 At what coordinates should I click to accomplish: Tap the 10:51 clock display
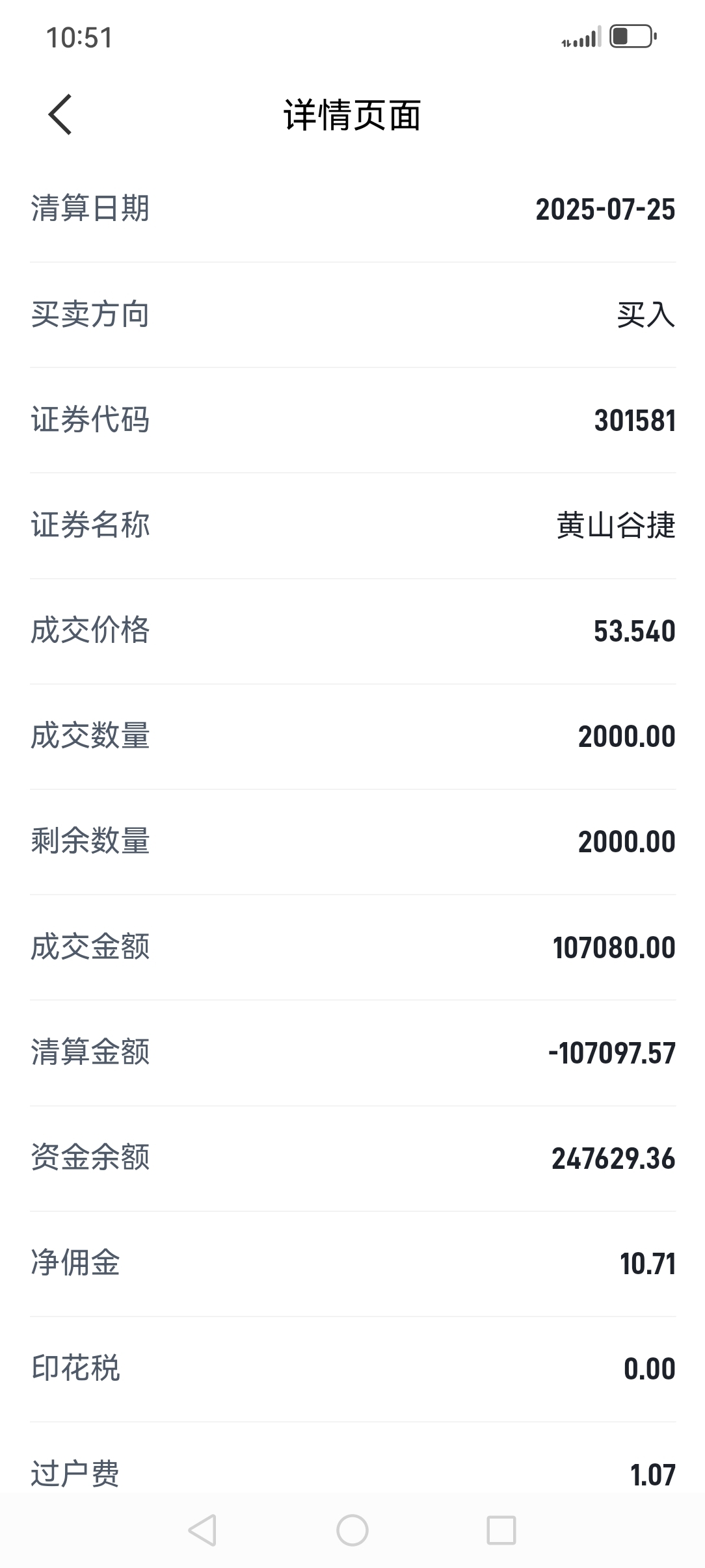coord(79,38)
